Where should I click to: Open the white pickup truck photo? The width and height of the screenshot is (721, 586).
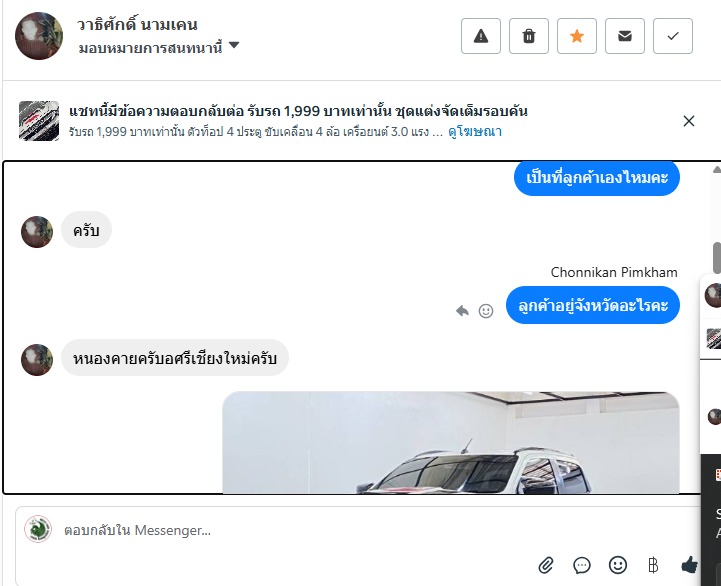point(451,442)
